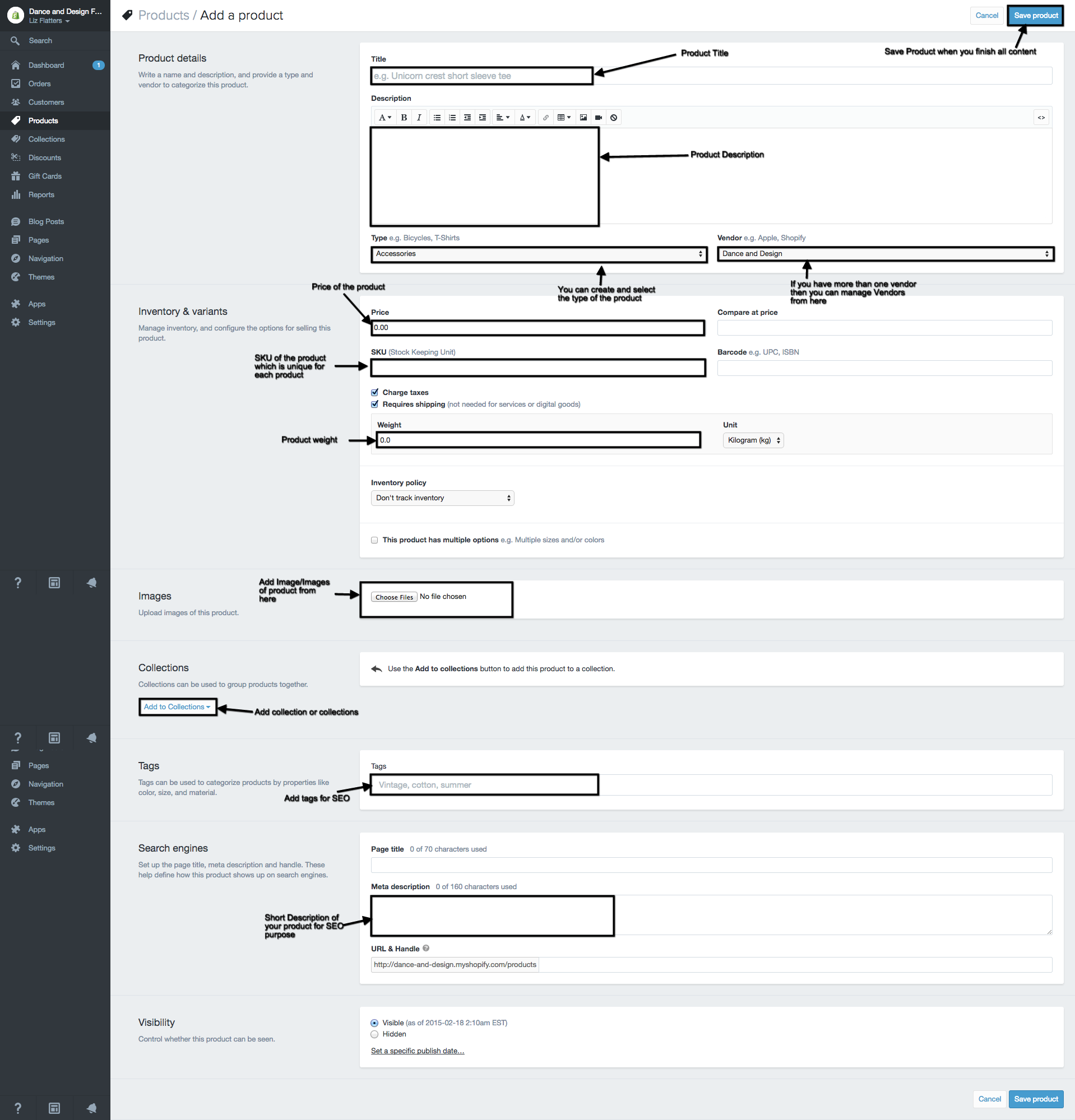
Task: Click the italic formatting icon
Action: coord(419,118)
